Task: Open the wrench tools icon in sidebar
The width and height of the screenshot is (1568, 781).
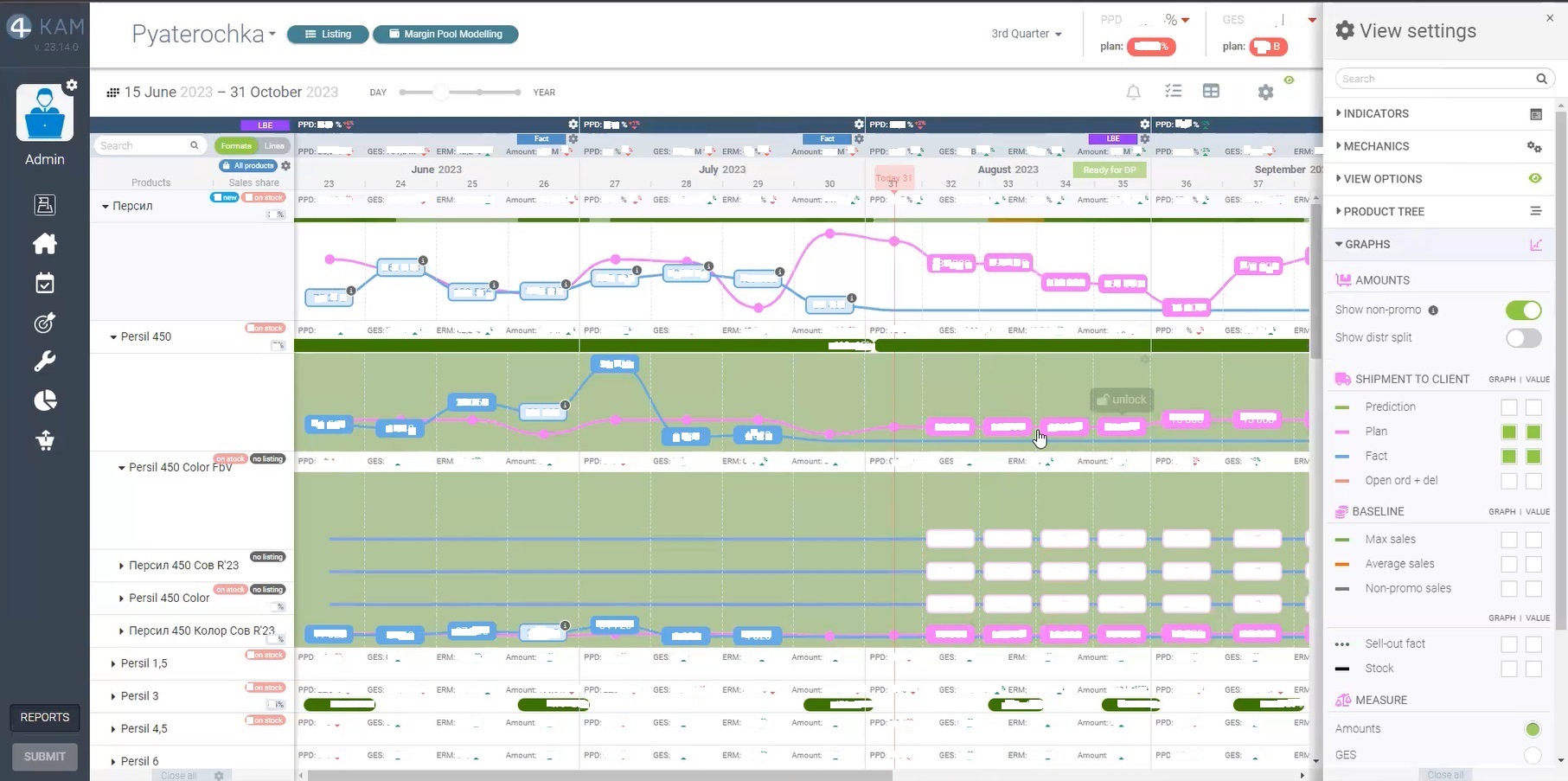Action: [45, 362]
